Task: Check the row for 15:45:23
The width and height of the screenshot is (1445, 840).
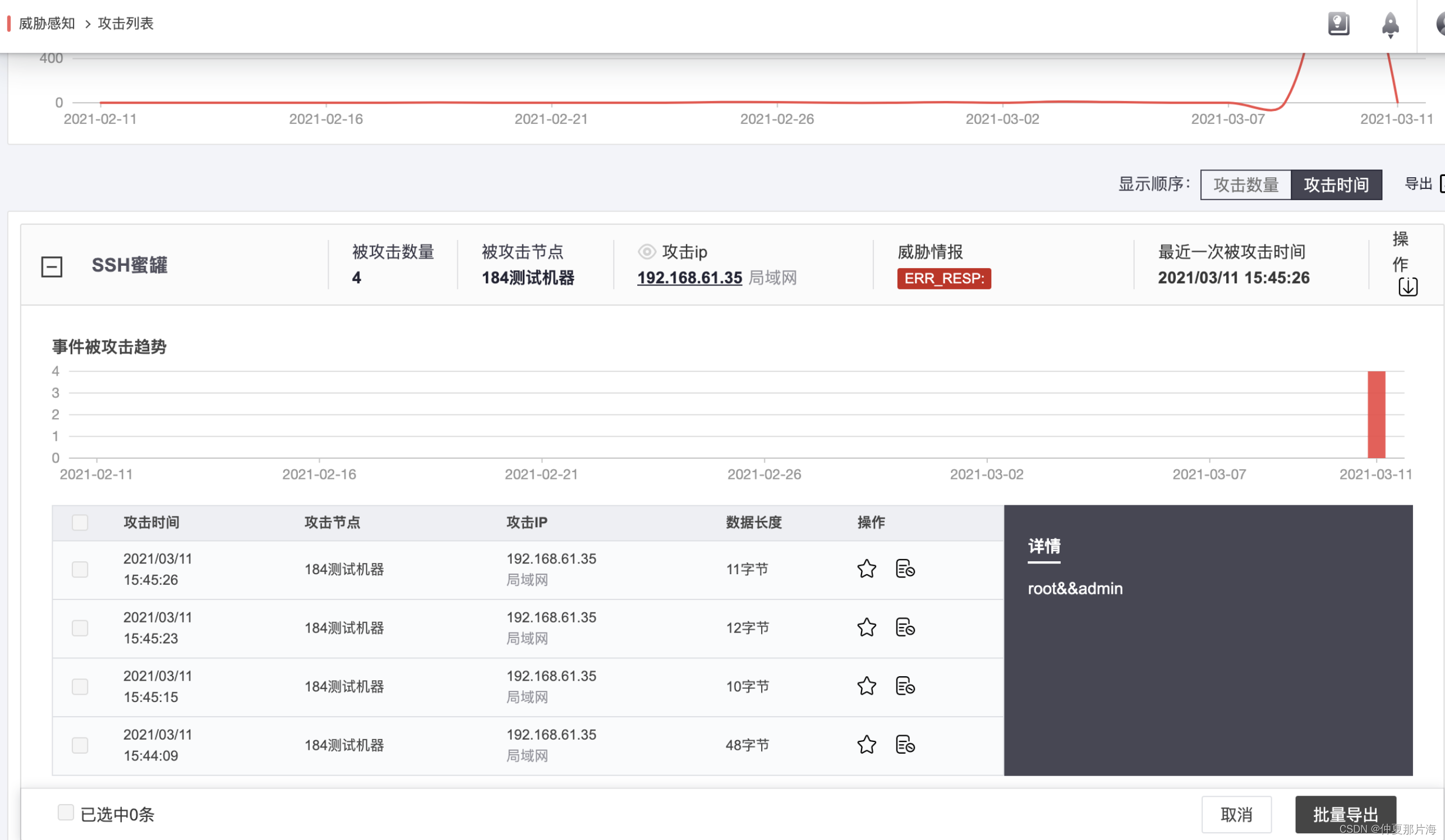Action: (x=80, y=628)
